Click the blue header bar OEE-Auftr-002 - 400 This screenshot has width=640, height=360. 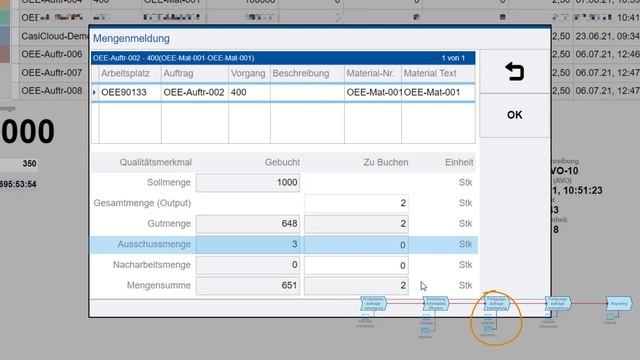(x=283, y=58)
